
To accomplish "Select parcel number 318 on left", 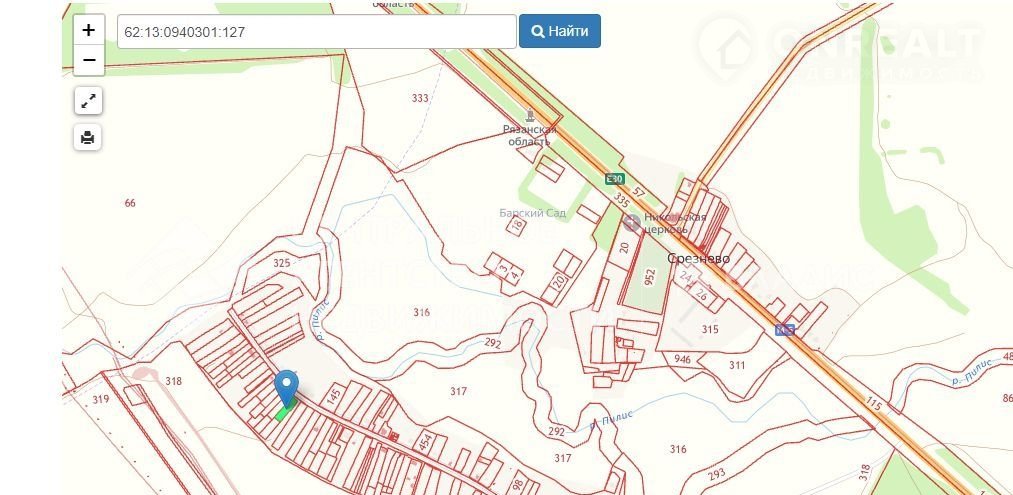I will point(173,381).
